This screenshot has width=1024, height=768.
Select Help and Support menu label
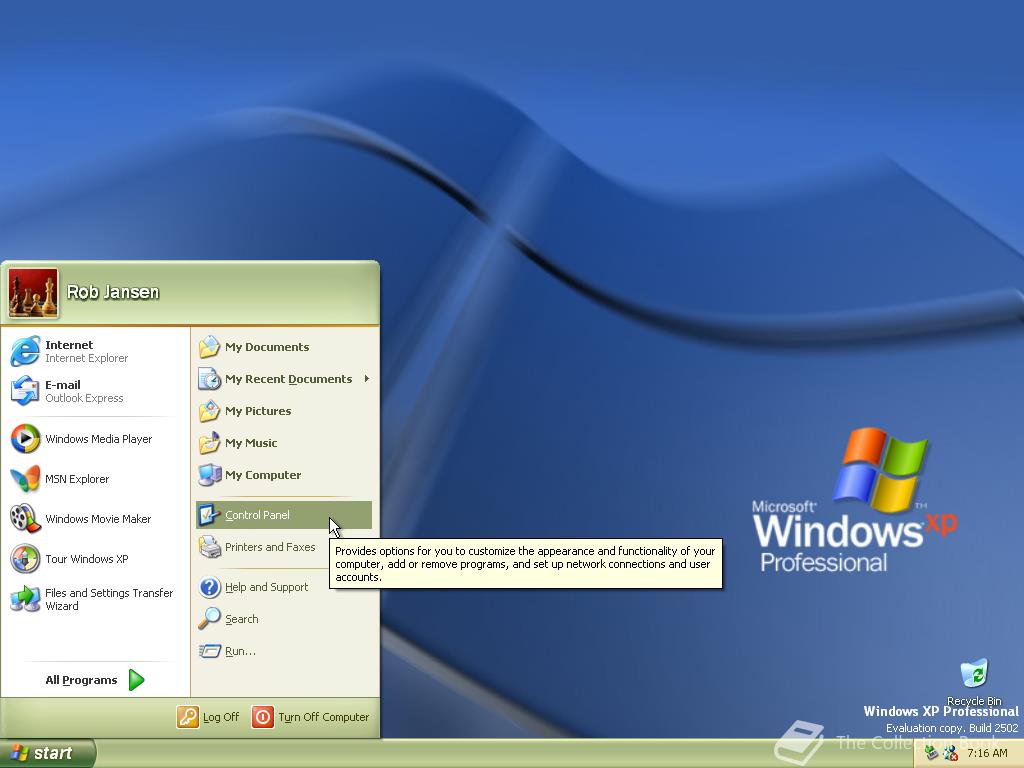pyautogui.click(x=266, y=587)
